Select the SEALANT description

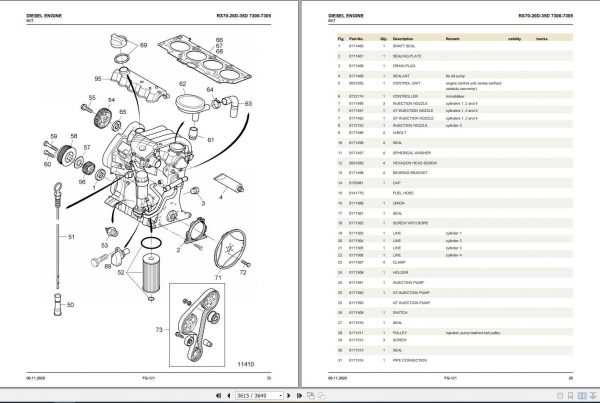(401, 76)
